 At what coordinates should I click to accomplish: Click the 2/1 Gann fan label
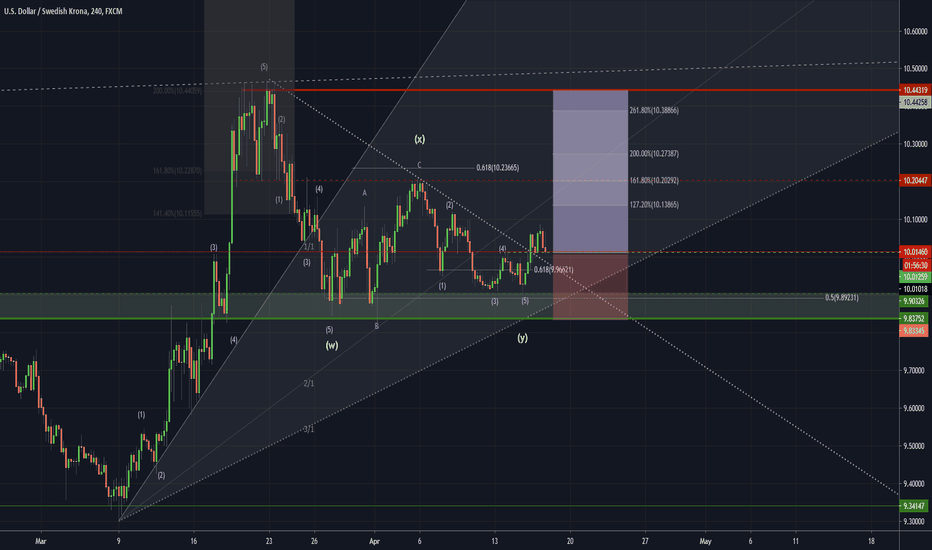[x=308, y=384]
